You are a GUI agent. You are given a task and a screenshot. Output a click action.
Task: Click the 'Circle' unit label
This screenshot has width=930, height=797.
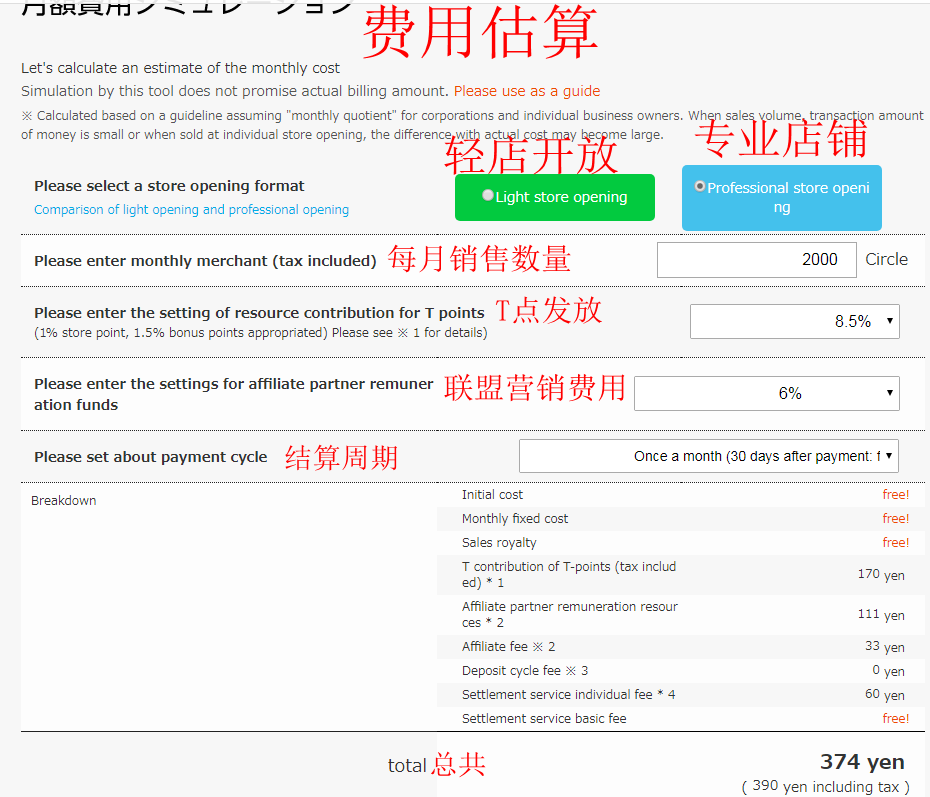click(886, 260)
